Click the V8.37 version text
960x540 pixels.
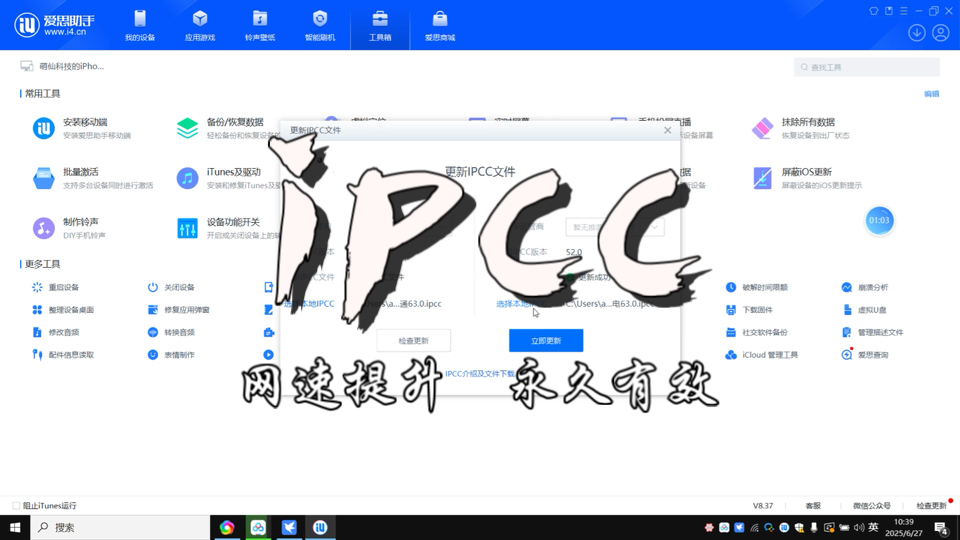pyautogui.click(x=763, y=506)
